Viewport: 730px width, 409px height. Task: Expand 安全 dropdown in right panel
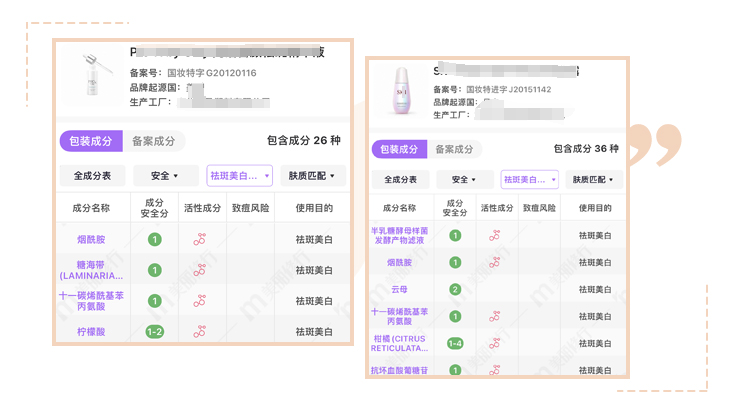tap(465, 180)
